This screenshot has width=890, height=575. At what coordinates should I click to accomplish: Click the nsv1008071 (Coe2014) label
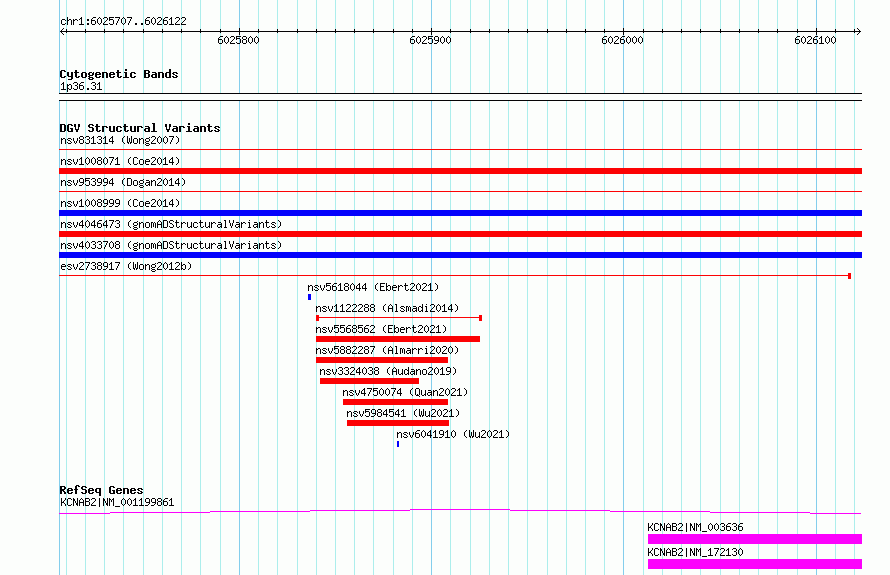click(x=120, y=161)
